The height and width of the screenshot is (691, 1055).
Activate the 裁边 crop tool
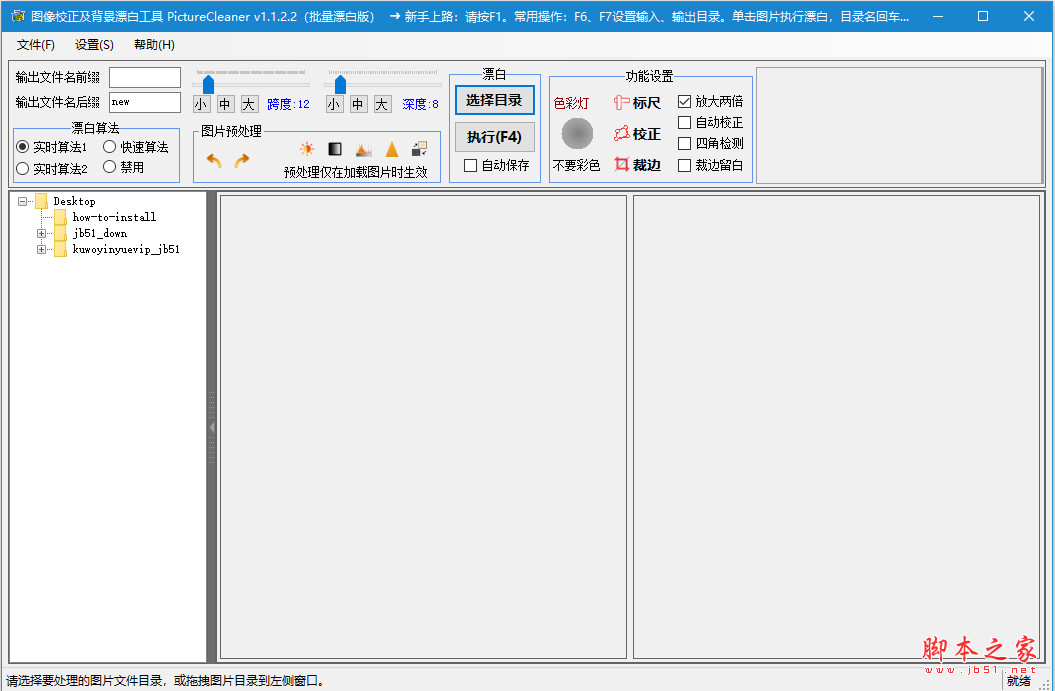[637, 164]
